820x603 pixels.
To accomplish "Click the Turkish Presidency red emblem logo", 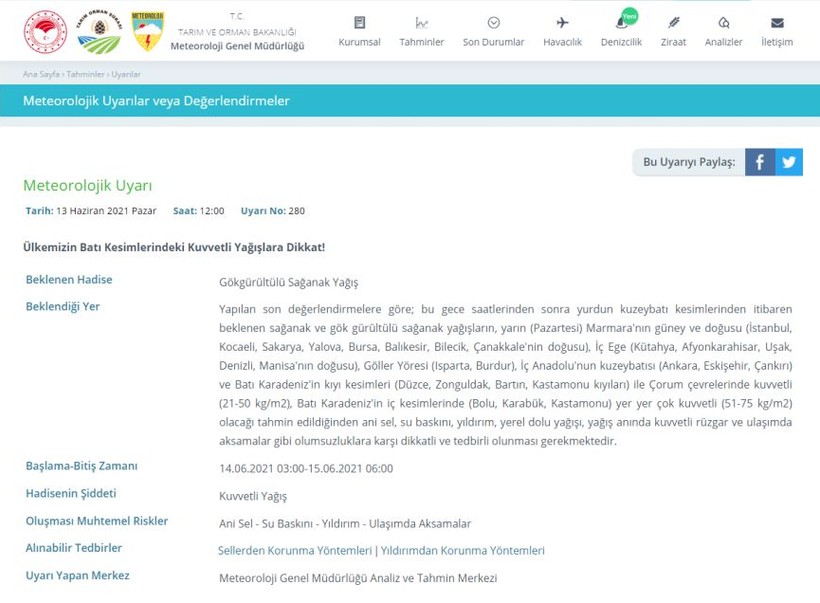I will [45, 32].
